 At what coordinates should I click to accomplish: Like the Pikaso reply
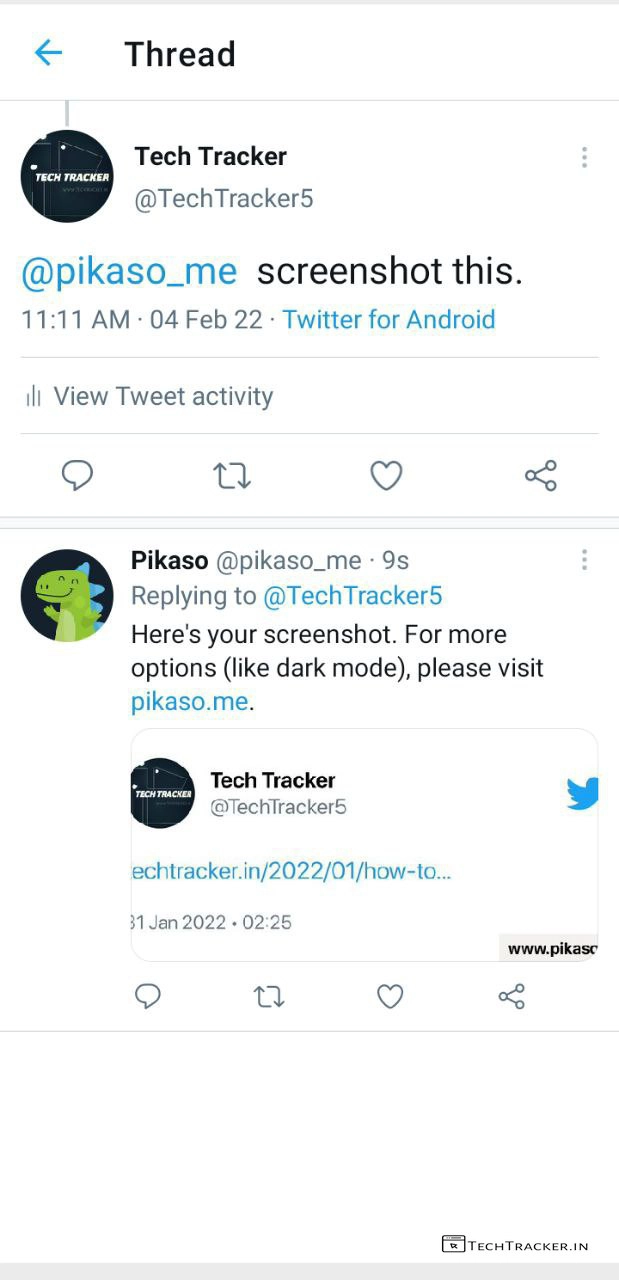(390, 996)
